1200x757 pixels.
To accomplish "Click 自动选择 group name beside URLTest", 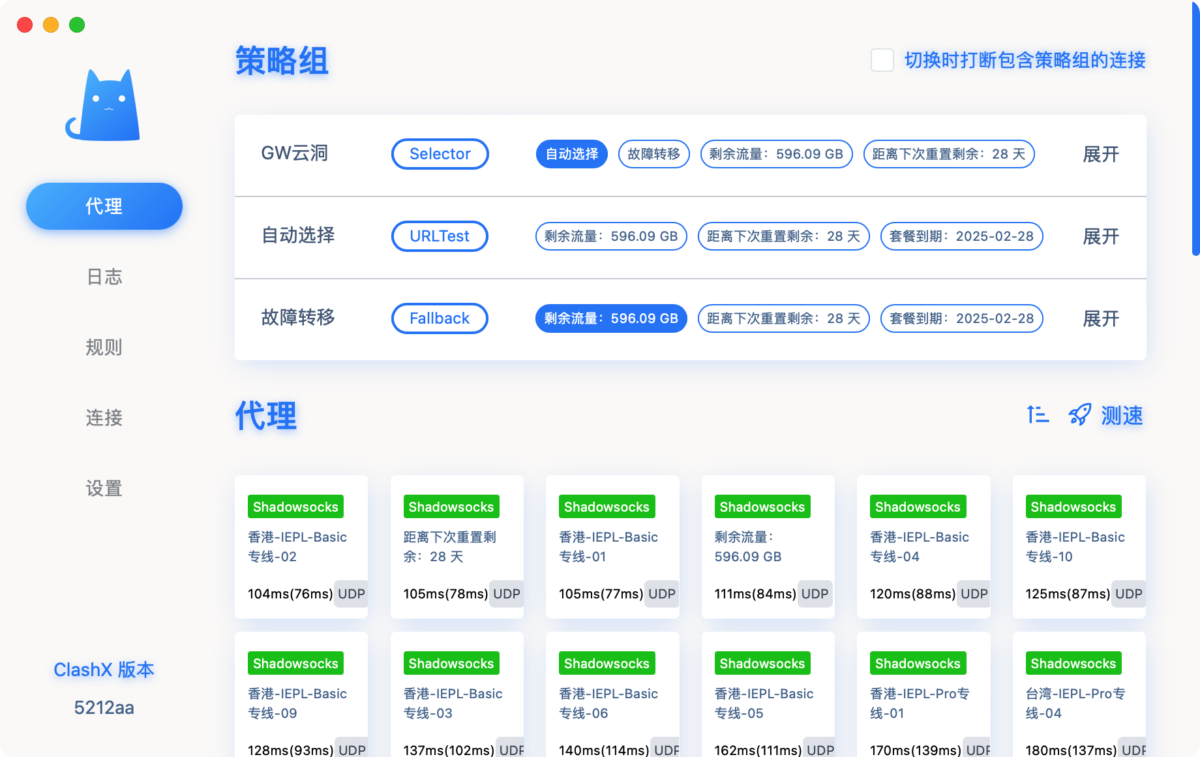I will [298, 235].
